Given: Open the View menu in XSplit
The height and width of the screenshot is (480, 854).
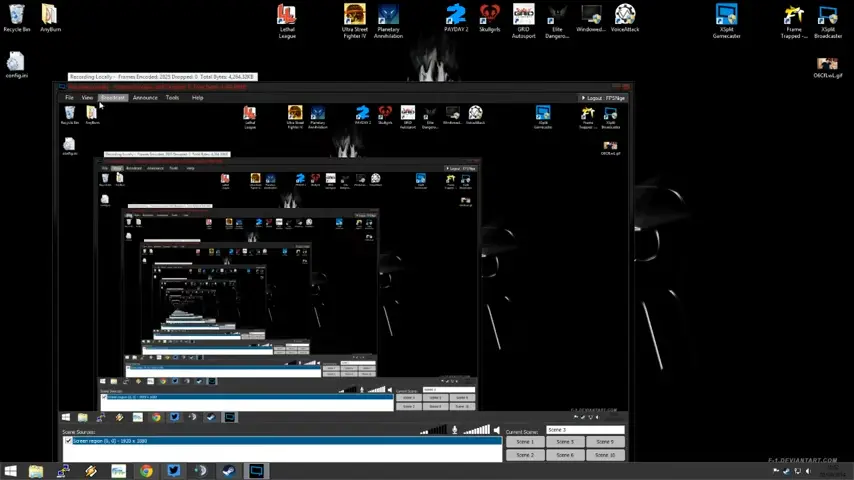Looking at the screenshot, I should click(x=87, y=98).
